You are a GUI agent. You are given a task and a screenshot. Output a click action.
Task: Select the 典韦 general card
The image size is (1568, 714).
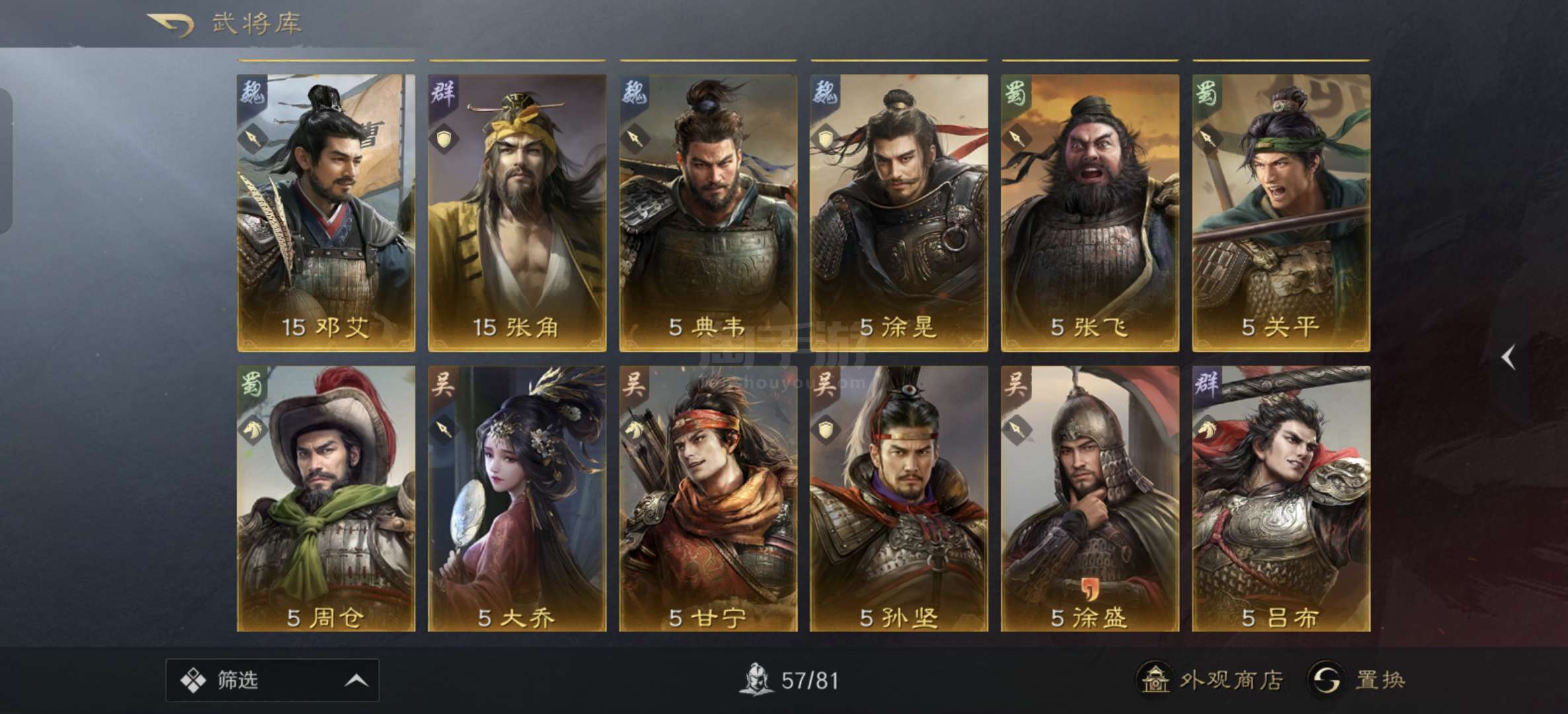click(708, 213)
